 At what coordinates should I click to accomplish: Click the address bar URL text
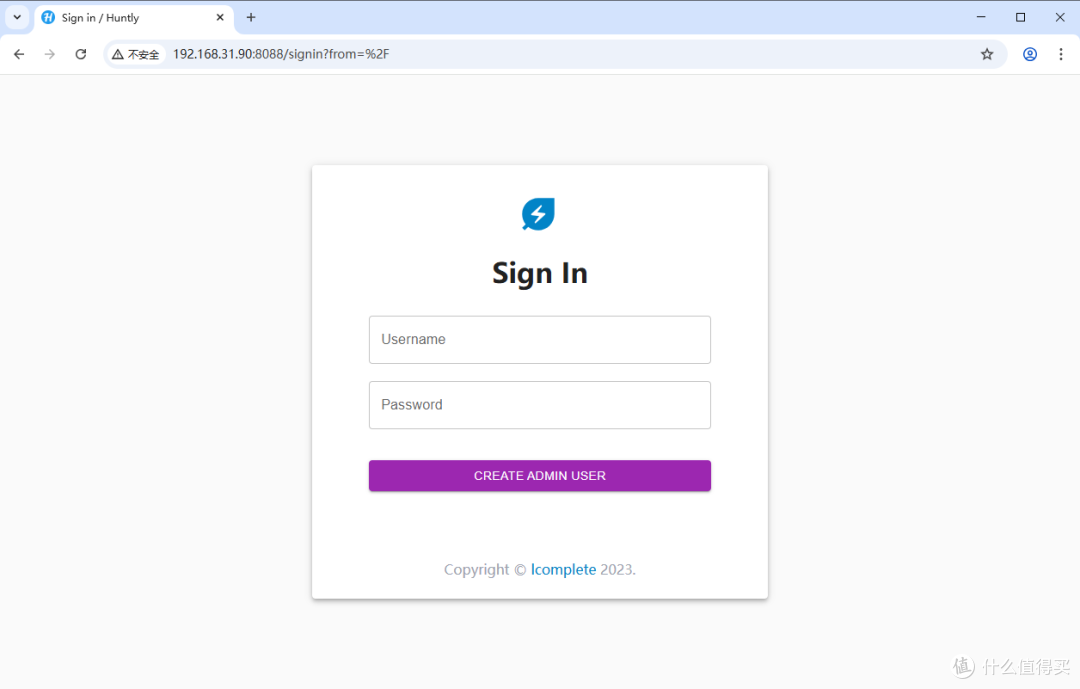coord(281,54)
